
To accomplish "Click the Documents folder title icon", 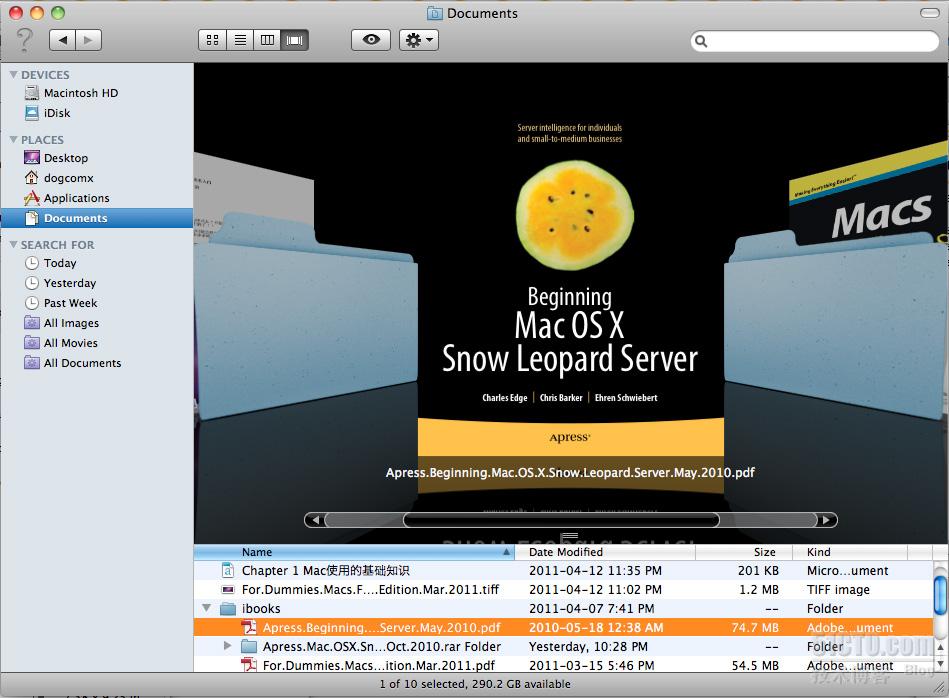I will pos(435,13).
